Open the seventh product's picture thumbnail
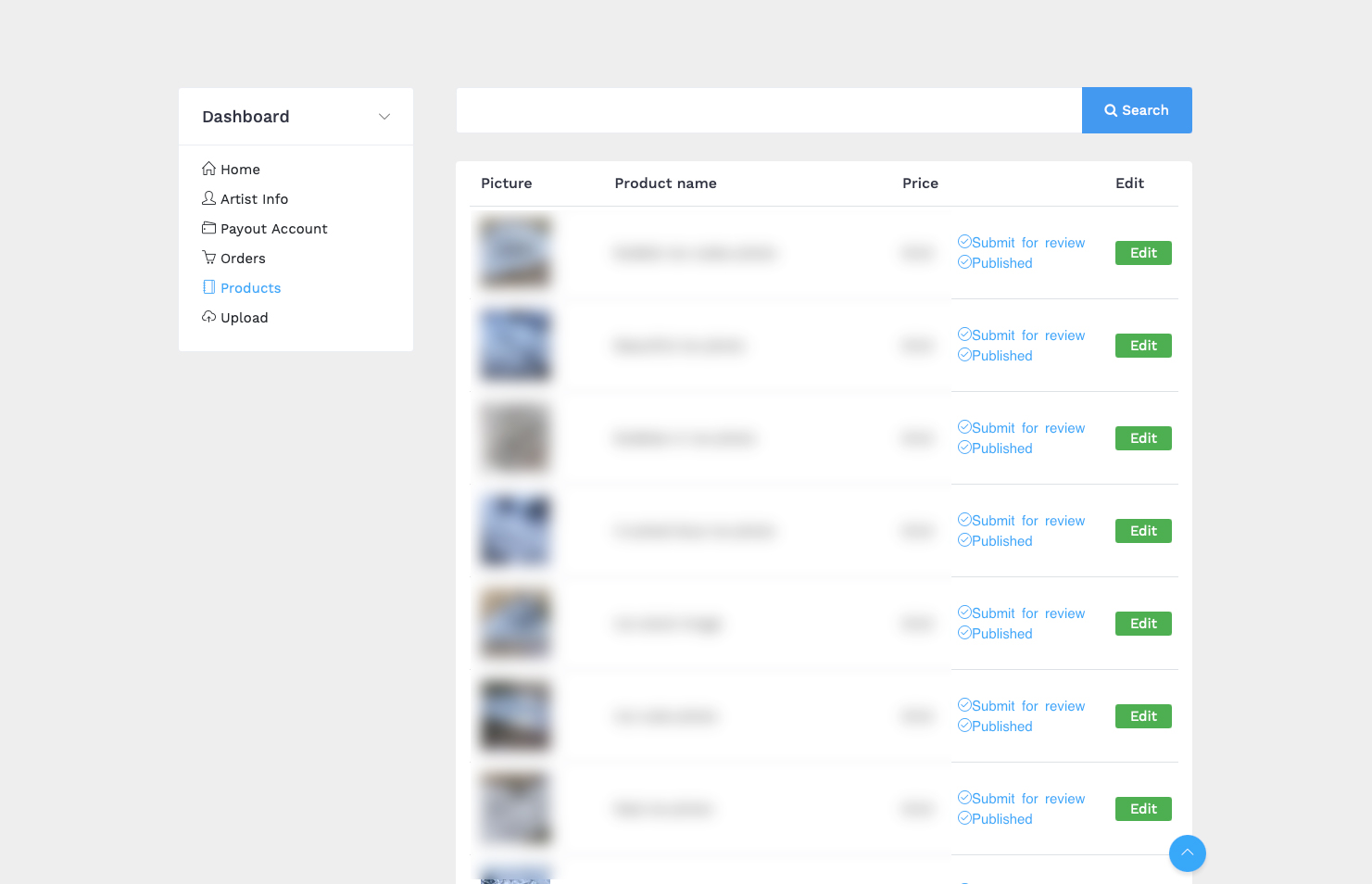Image resolution: width=1372 pixels, height=884 pixels. pyautogui.click(x=515, y=808)
